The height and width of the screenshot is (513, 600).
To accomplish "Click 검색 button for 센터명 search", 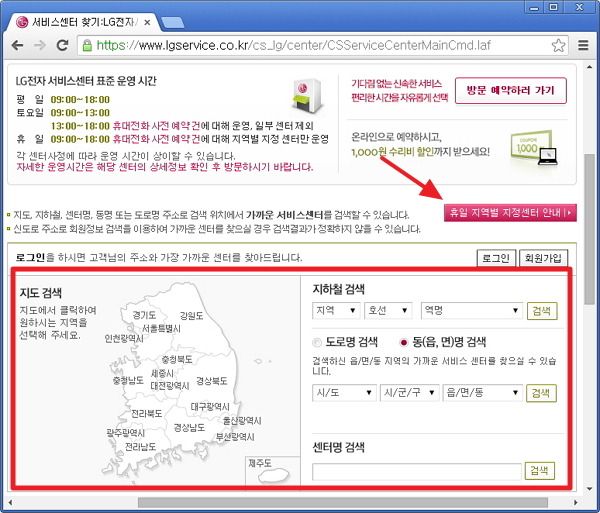I will [x=540, y=471].
